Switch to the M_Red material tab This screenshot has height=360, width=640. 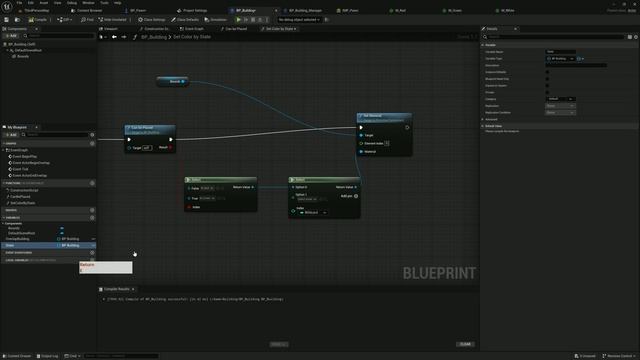click(x=398, y=11)
